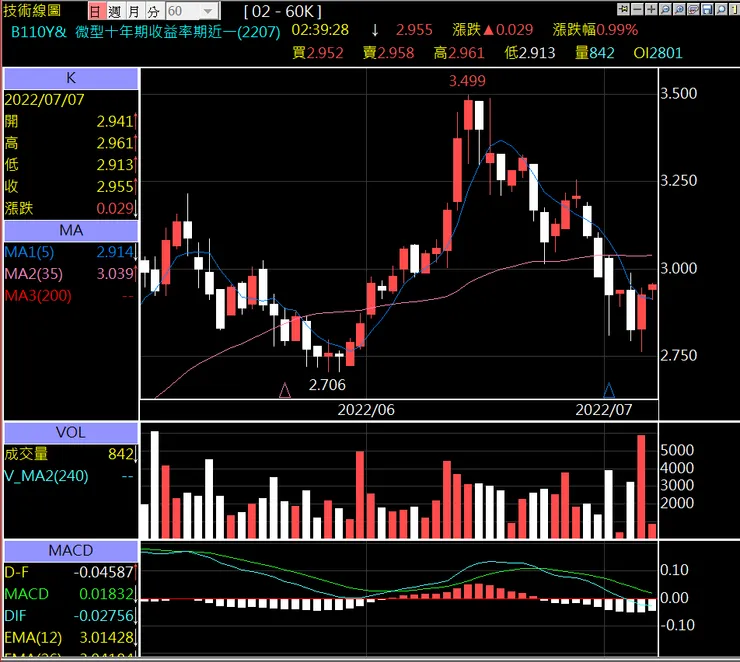The width and height of the screenshot is (740, 662).
Task: Click the blue save disk icon
Action: pos(707,9)
